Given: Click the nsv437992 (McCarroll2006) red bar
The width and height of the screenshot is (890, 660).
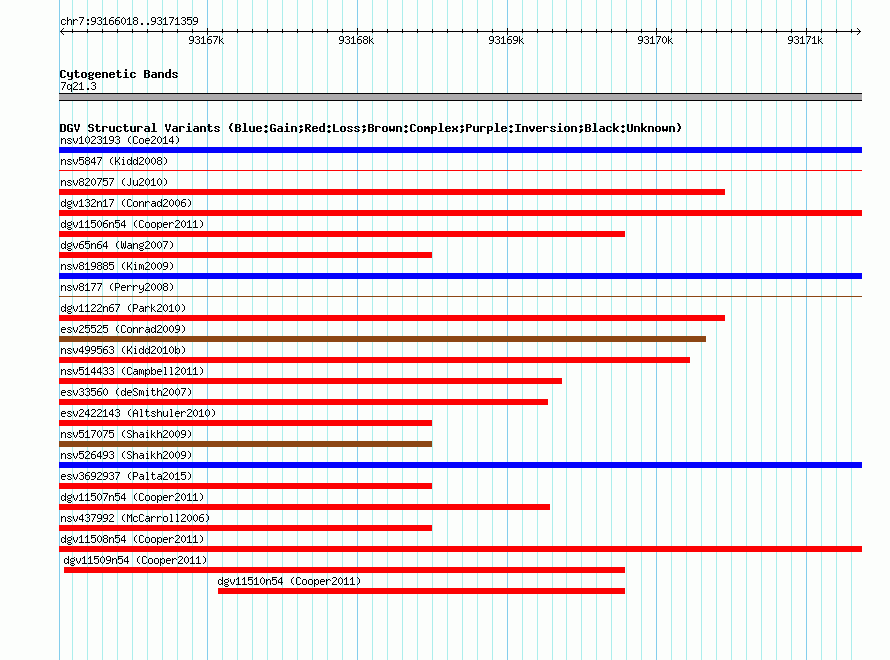Looking at the screenshot, I should pos(245,528).
